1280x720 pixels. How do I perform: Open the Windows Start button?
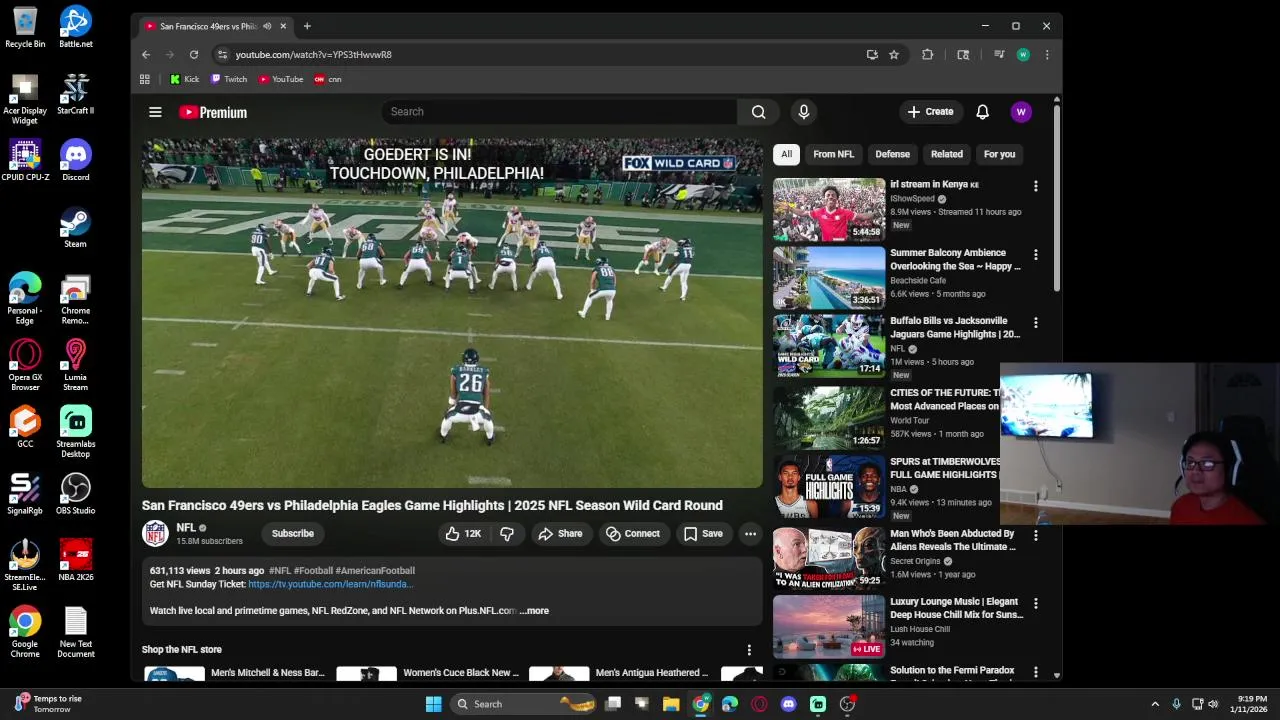(x=433, y=704)
